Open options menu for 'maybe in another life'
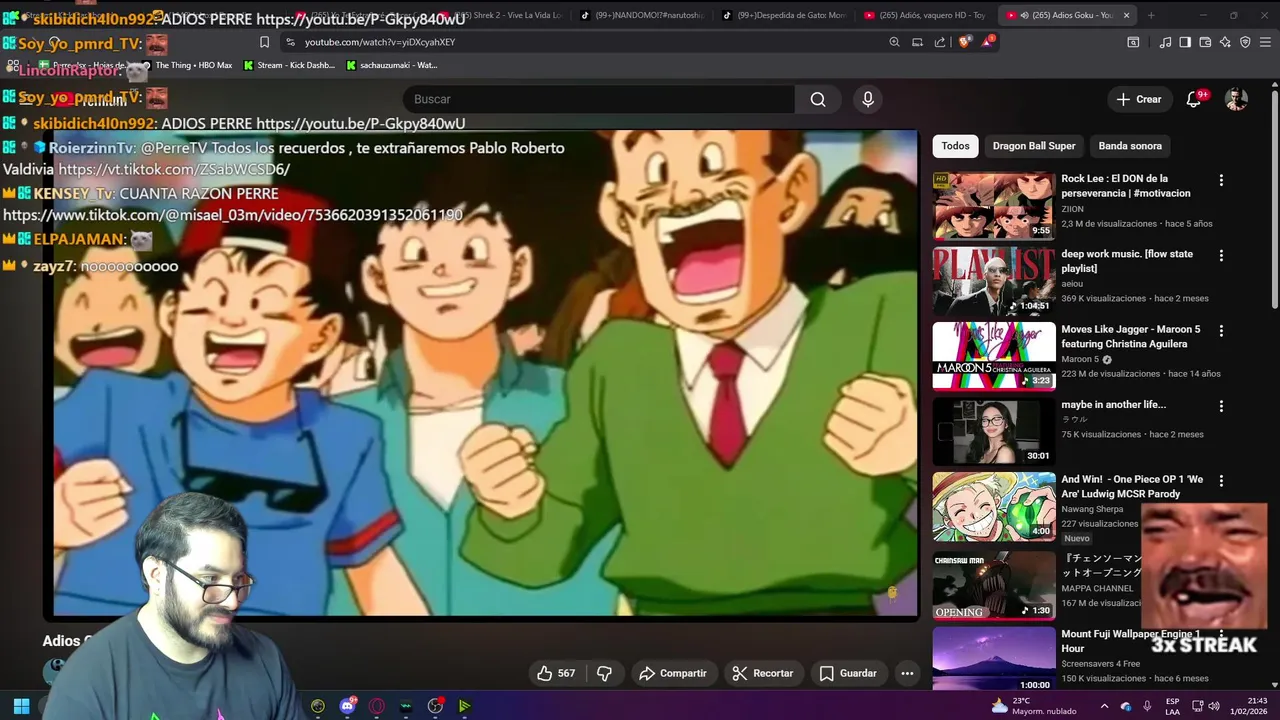 coord(1221,406)
